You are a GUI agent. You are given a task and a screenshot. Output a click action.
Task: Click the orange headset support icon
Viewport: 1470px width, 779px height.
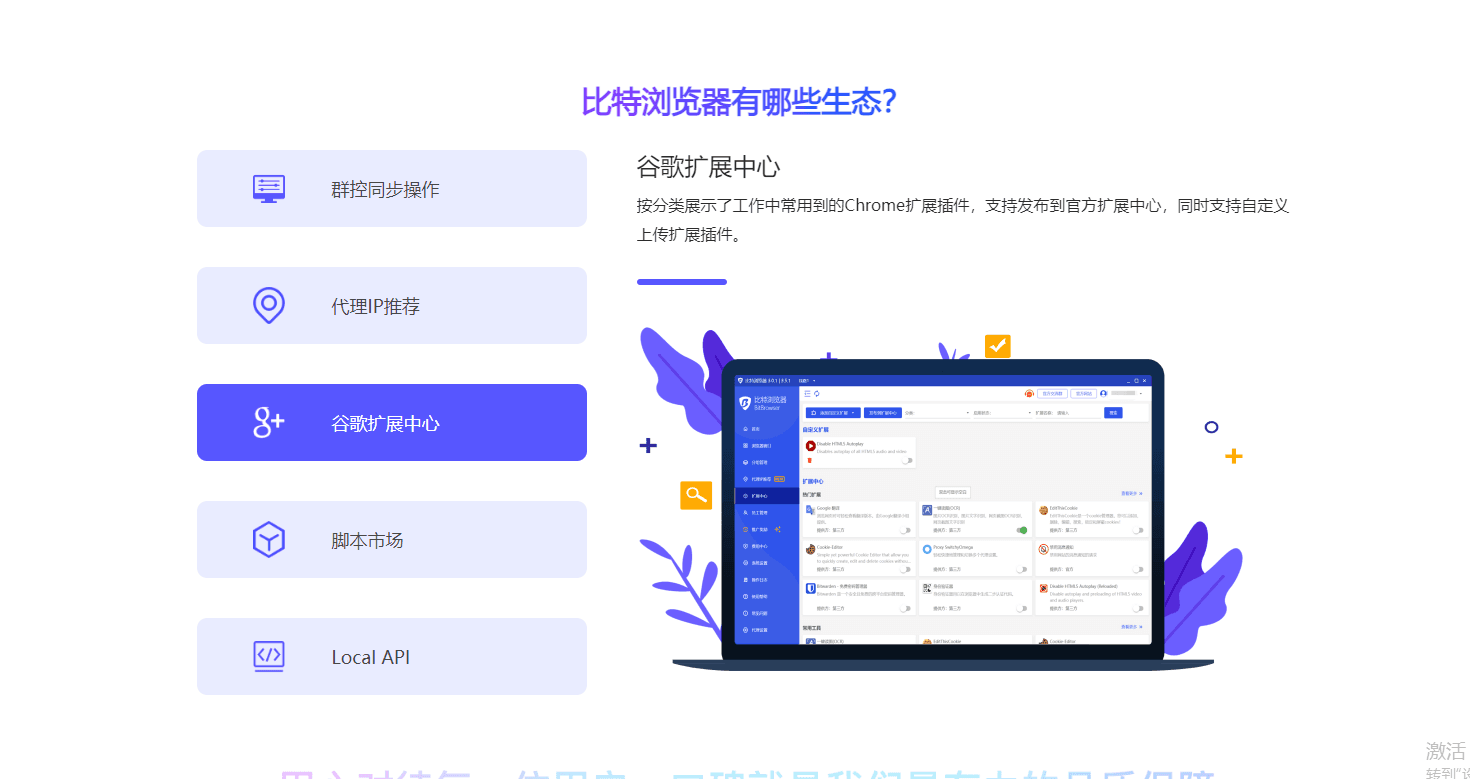coord(1029,394)
